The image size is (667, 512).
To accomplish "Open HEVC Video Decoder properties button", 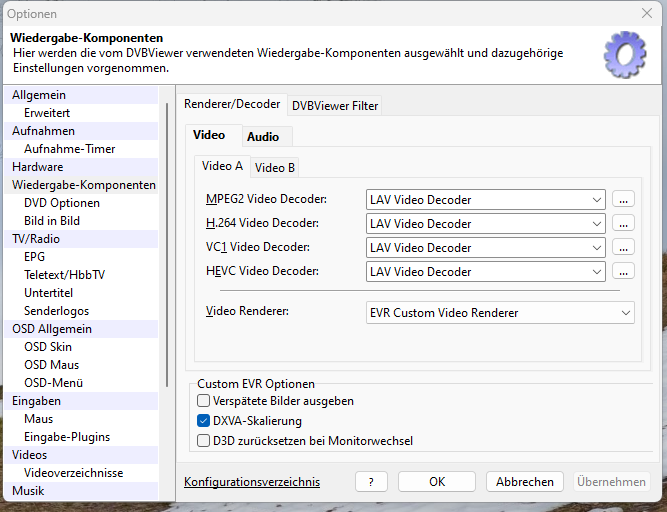I will (x=624, y=272).
